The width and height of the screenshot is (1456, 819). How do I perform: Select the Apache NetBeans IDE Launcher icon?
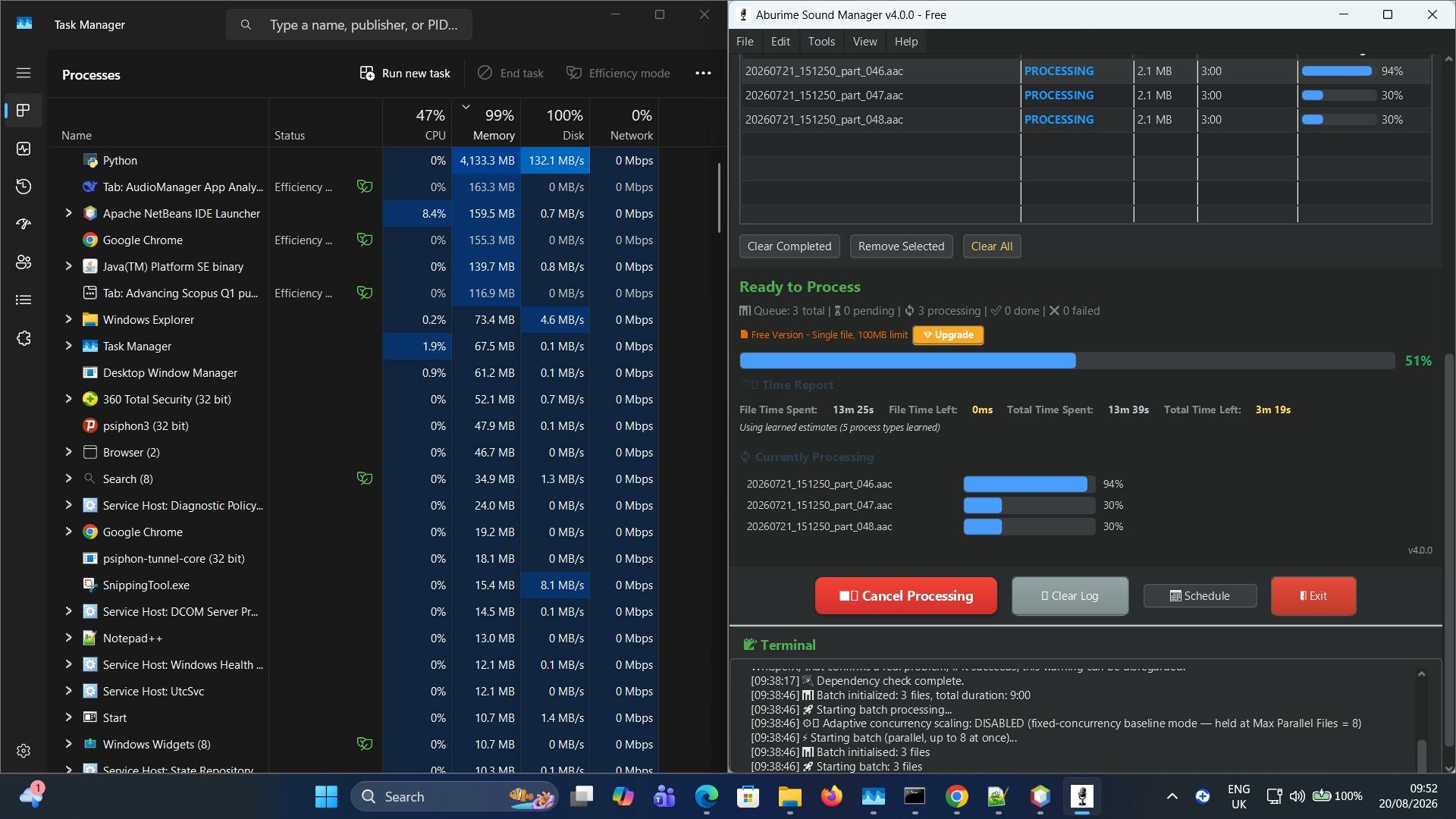(90, 214)
